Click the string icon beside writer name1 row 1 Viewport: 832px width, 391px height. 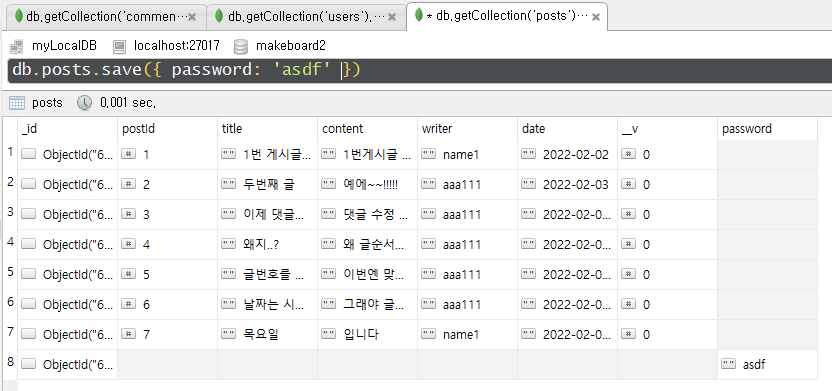pyautogui.click(x=429, y=154)
